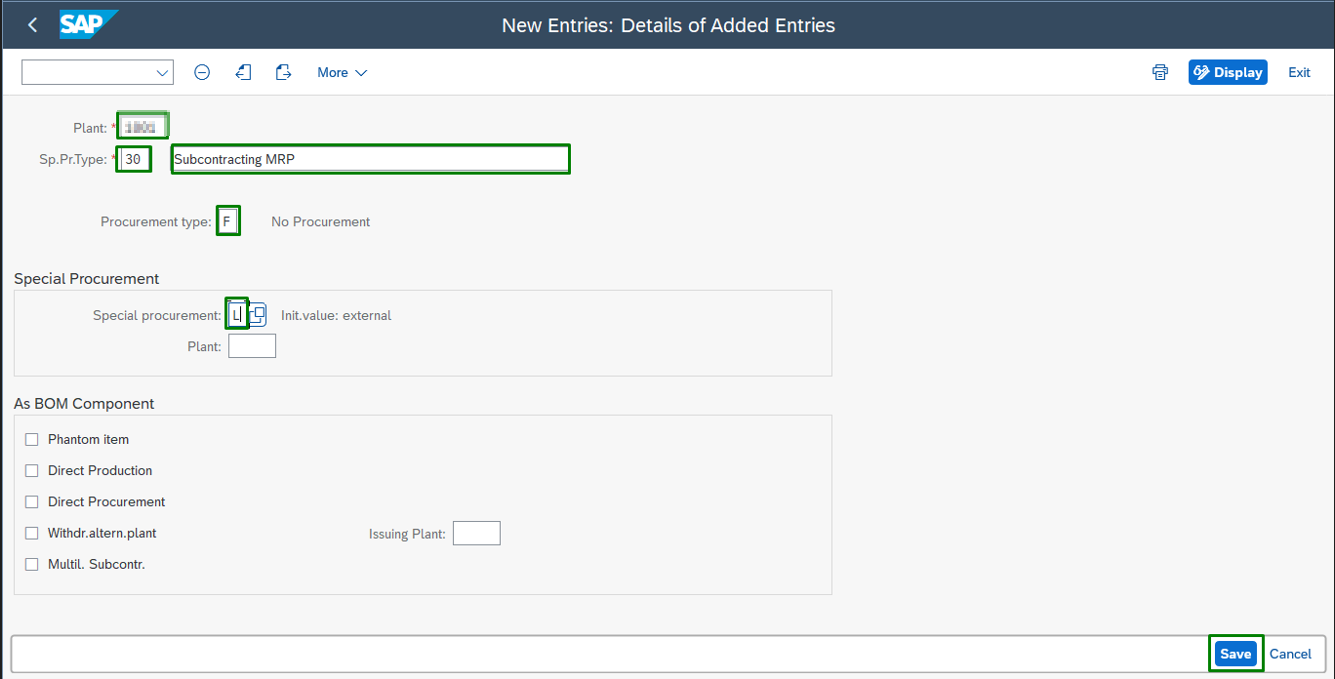This screenshot has height=679, width=1335.
Task: Select the Multil. Subcontr. checkbox
Action: pyautogui.click(x=32, y=565)
